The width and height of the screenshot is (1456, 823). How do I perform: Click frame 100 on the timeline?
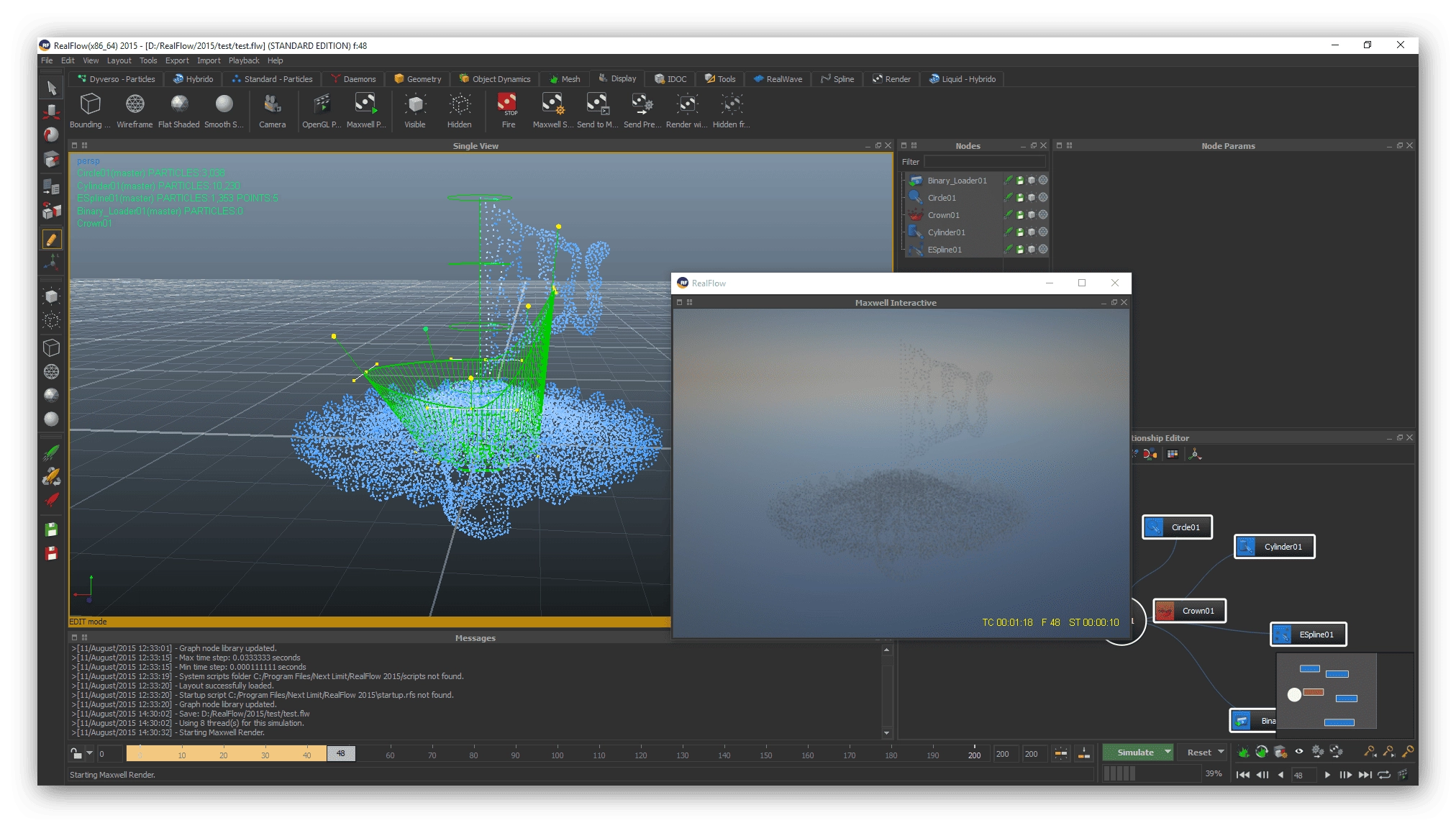point(558,755)
